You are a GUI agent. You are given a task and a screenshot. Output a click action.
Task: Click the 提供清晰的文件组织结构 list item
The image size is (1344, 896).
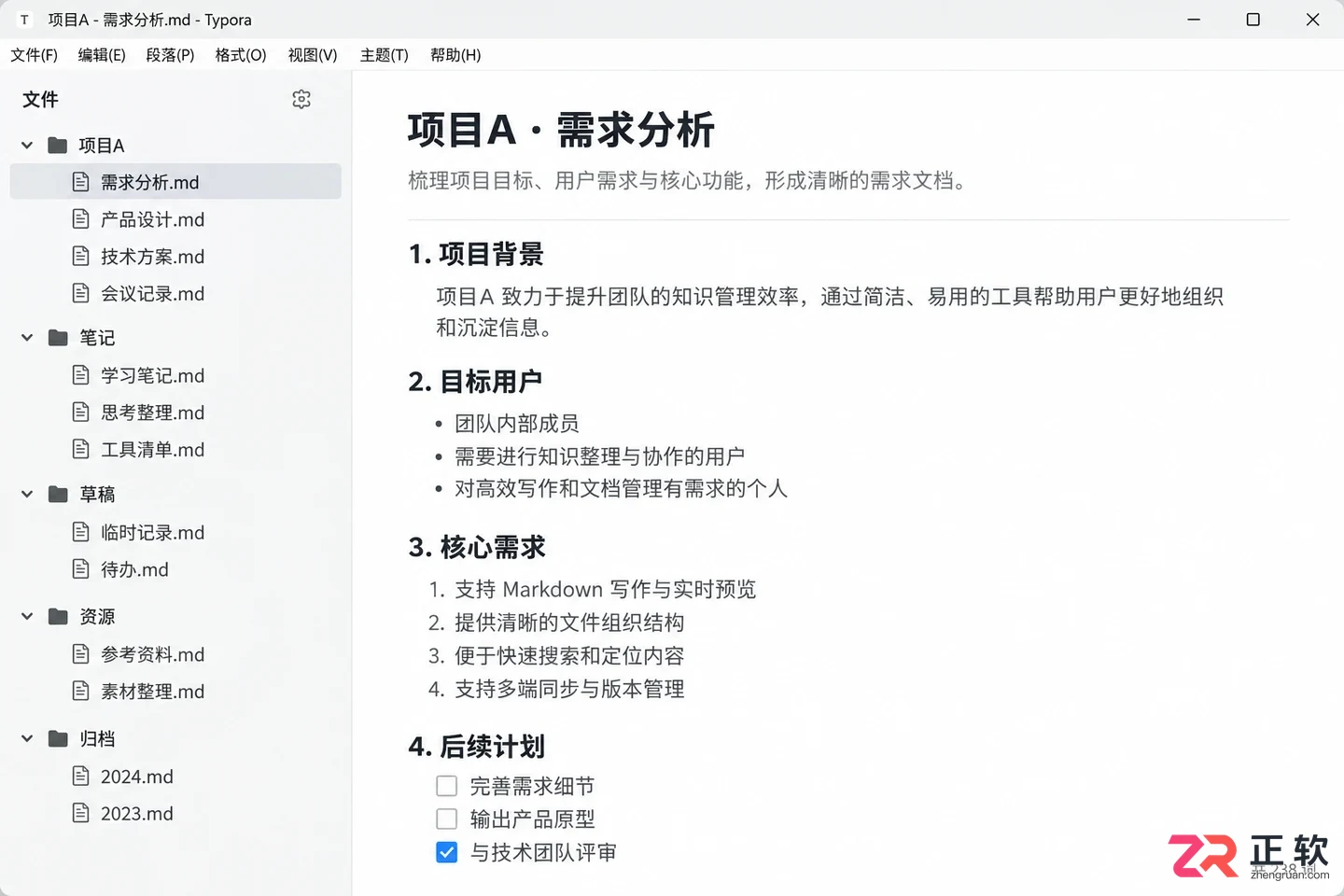click(x=569, y=623)
